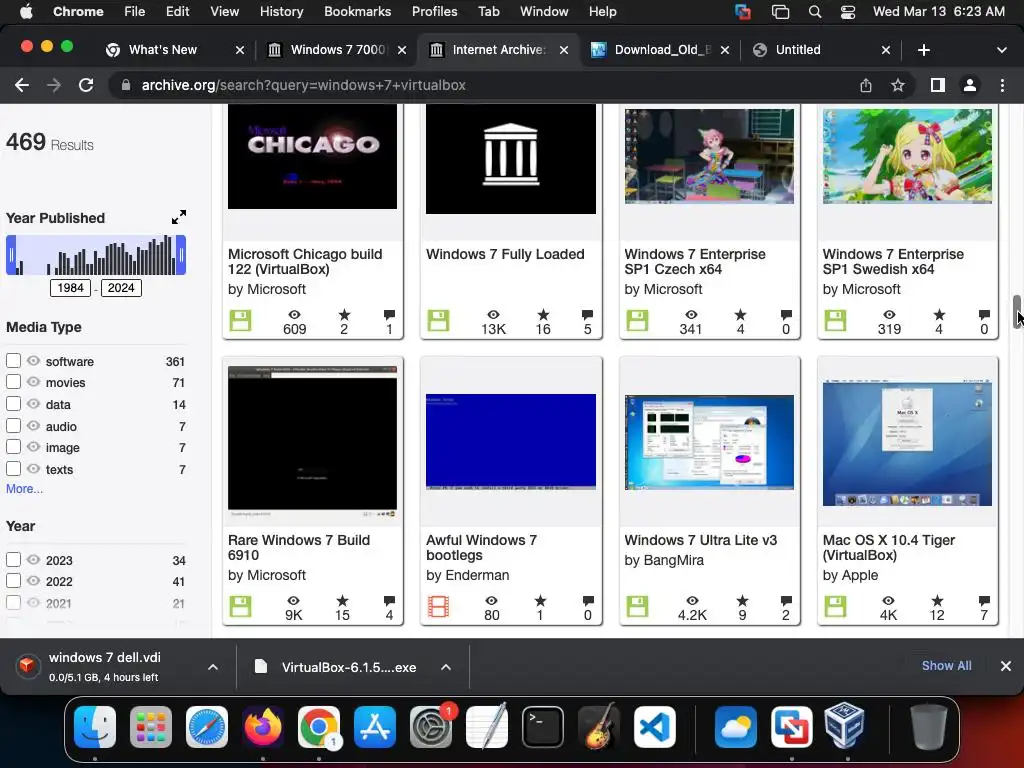Click right handle of year range slider

pyautogui.click(x=182, y=255)
